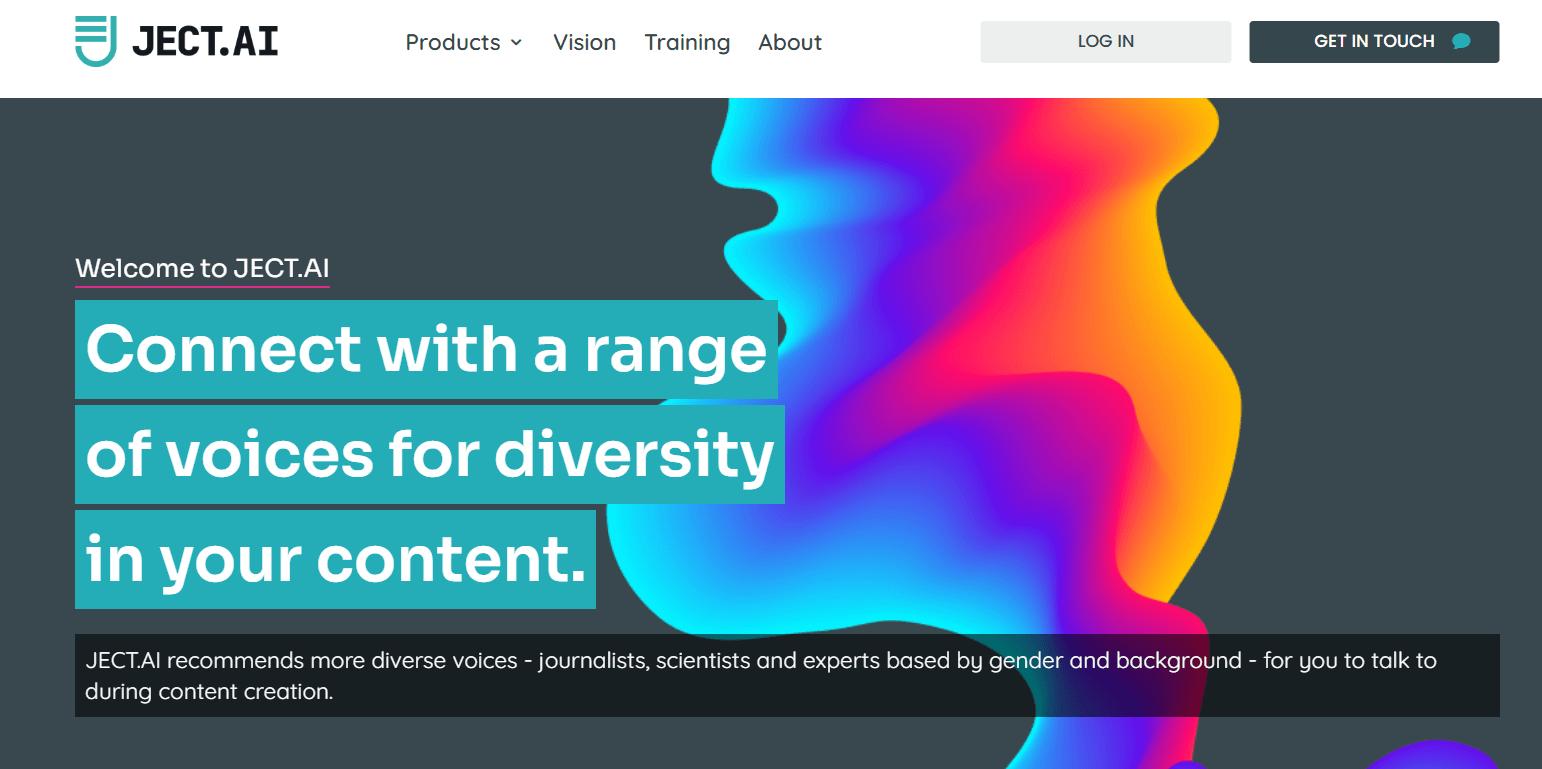Select the teal mark next to JECT.AI wordmark
The width and height of the screenshot is (1542, 769).
click(95, 40)
